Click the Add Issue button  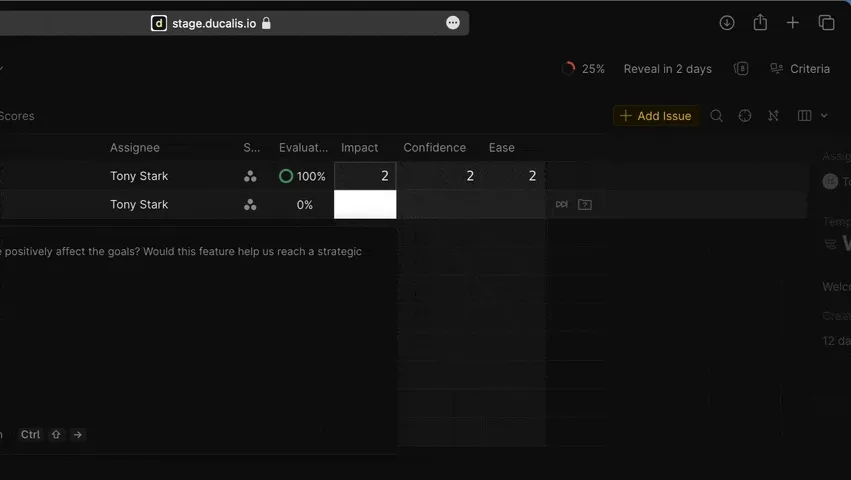point(656,116)
